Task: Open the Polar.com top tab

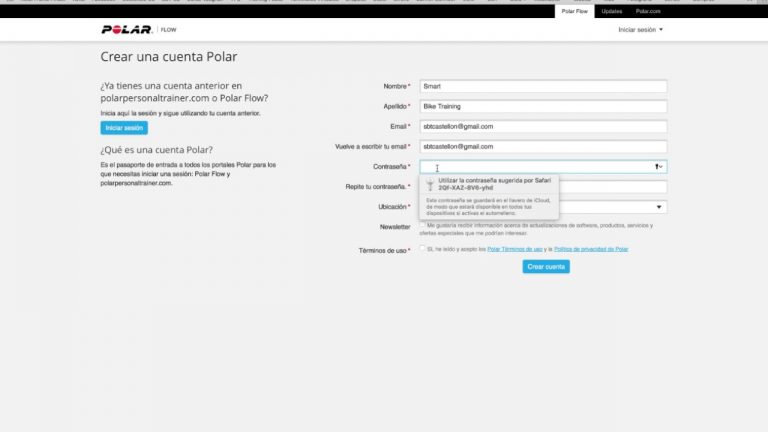Action: pos(648,11)
